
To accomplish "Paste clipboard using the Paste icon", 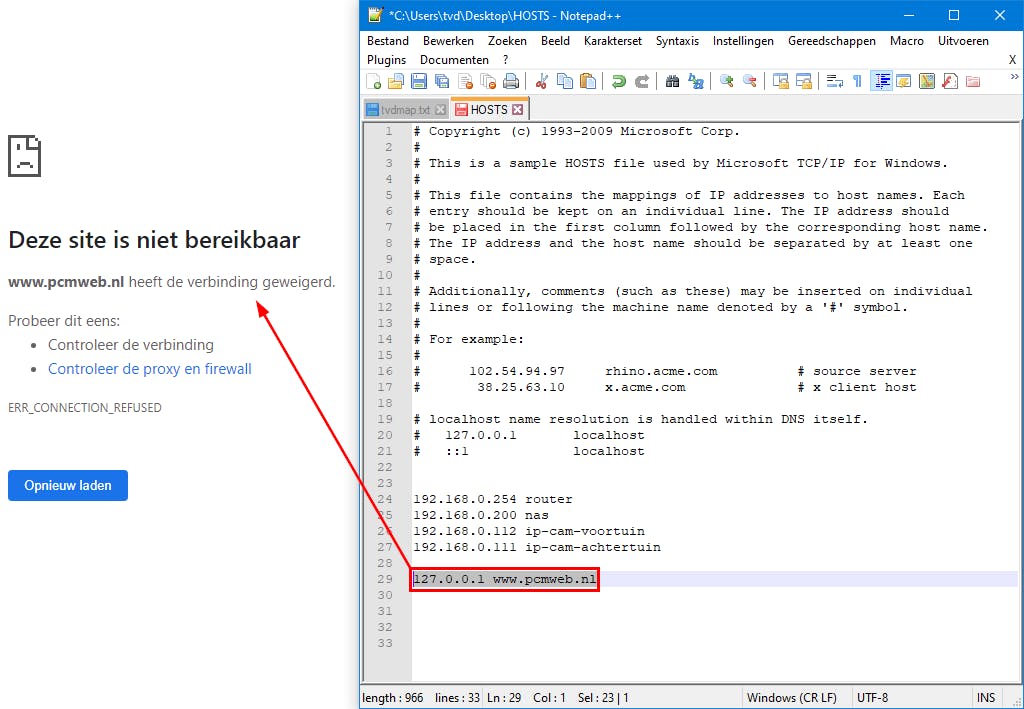I will [588, 81].
